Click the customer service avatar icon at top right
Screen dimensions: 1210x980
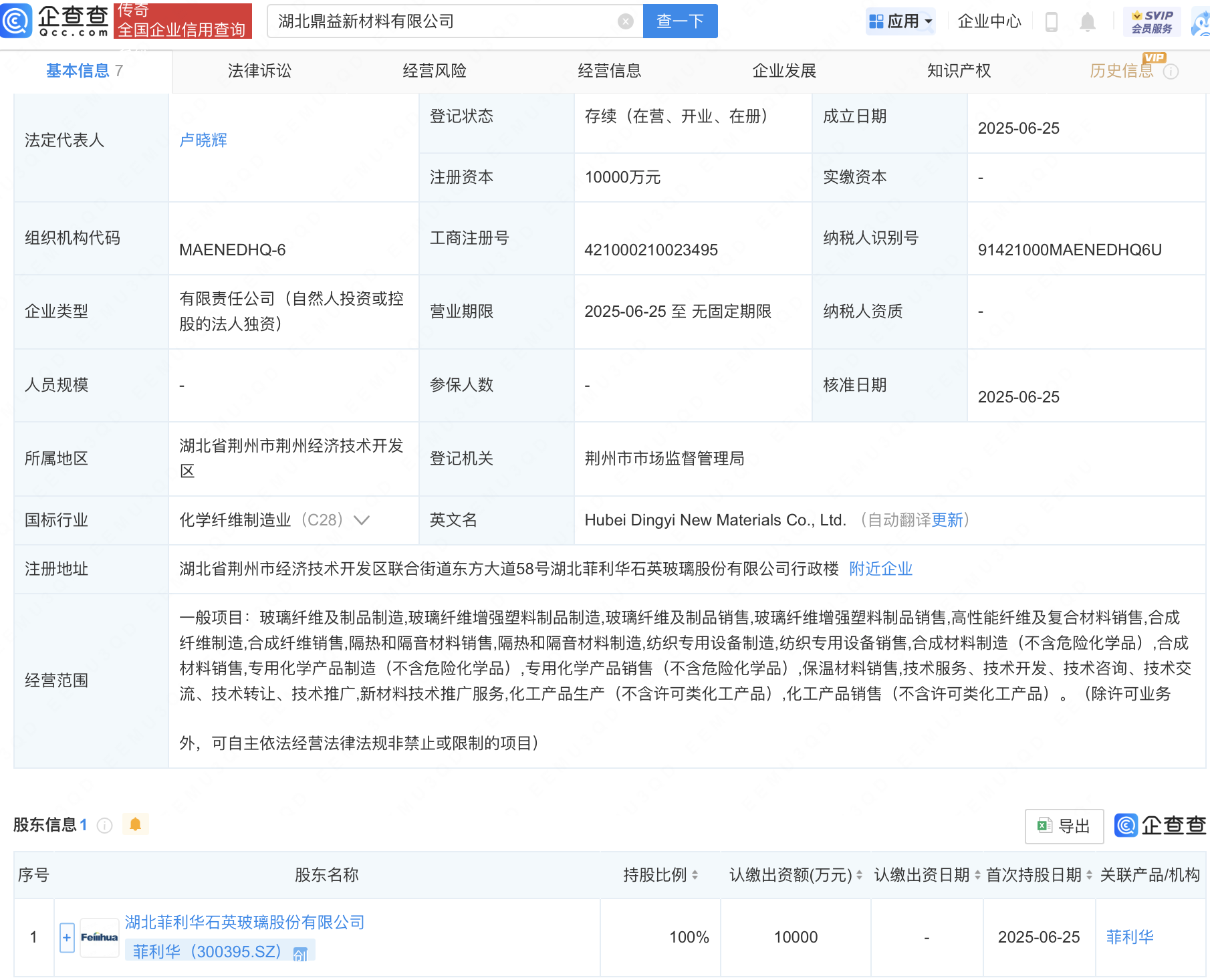pos(1201,23)
